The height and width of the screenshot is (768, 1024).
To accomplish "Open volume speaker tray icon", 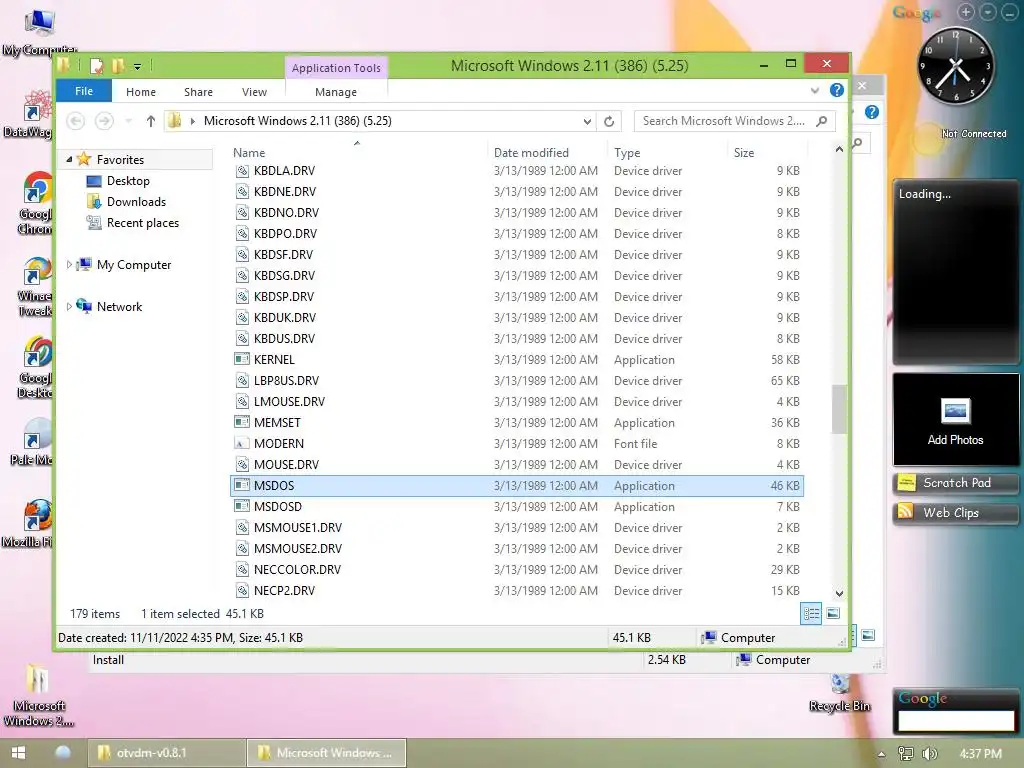I will pyautogui.click(x=929, y=754).
